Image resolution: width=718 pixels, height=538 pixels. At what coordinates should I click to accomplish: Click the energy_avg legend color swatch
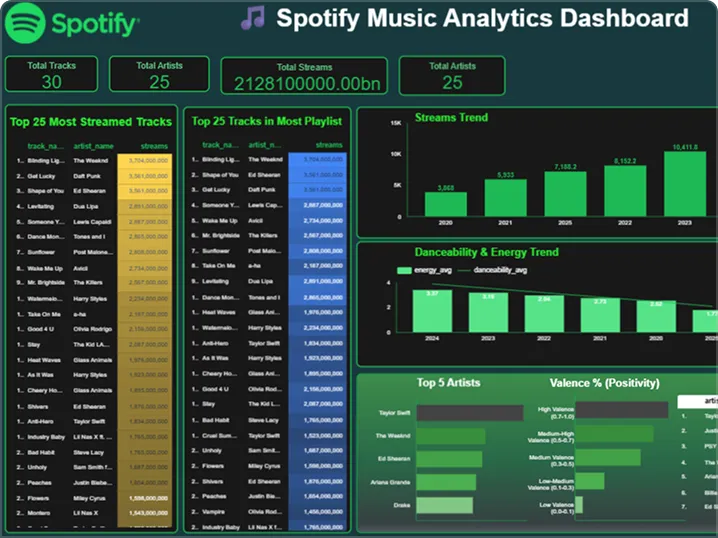click(404, 270)
